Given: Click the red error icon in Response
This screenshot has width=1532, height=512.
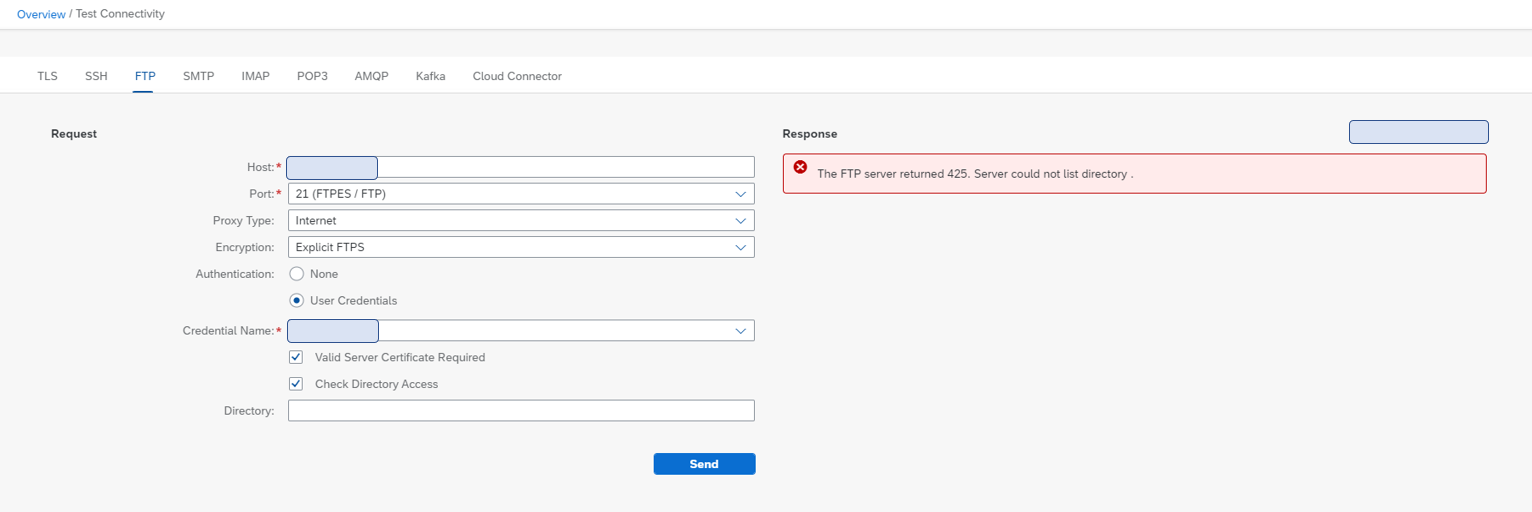Looking at the screenshot, I should [800, 167].
